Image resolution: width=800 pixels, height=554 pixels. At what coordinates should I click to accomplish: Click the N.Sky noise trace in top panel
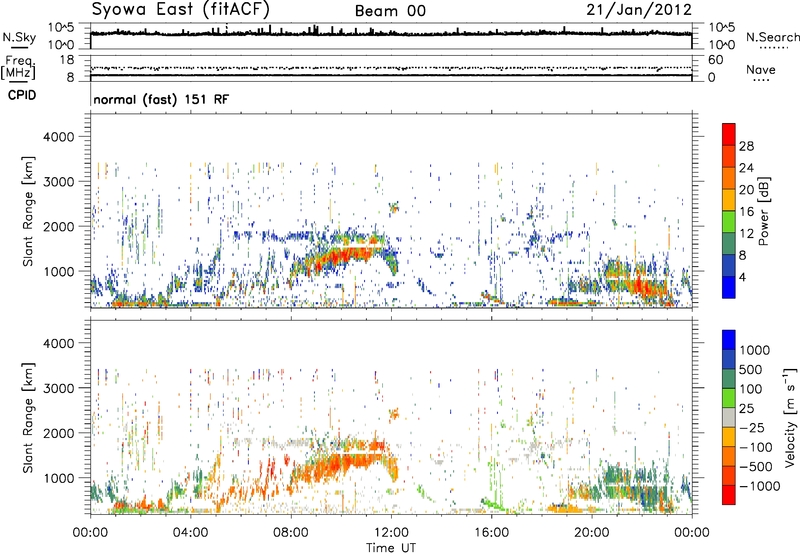click(x=391, y=33)
